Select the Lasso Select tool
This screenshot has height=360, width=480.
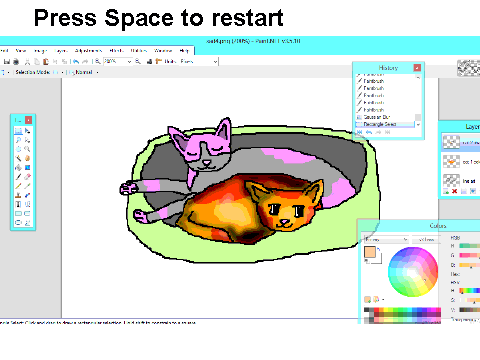point(18,140)
